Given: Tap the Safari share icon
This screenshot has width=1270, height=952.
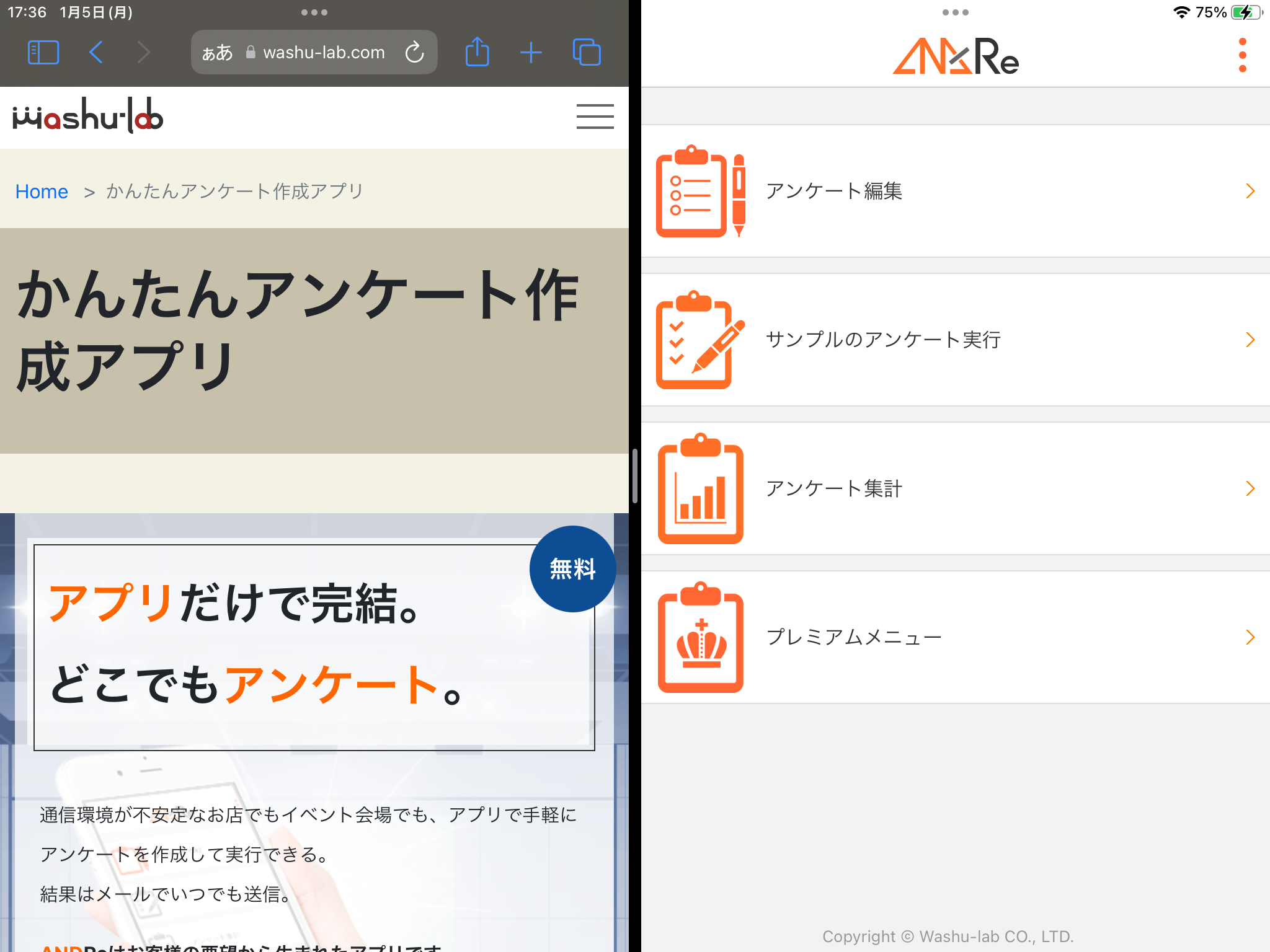Looking at the screenshot, I should click(477, 52).
